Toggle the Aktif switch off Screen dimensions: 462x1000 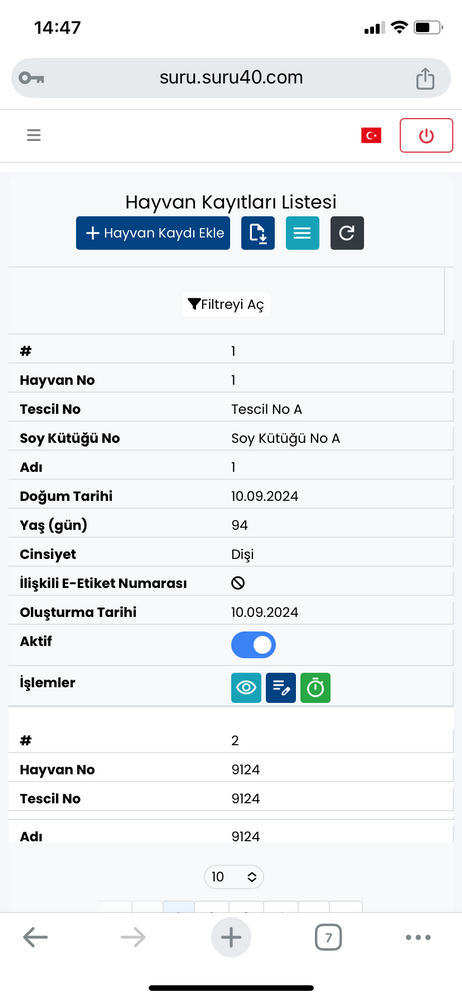point(253,645)
